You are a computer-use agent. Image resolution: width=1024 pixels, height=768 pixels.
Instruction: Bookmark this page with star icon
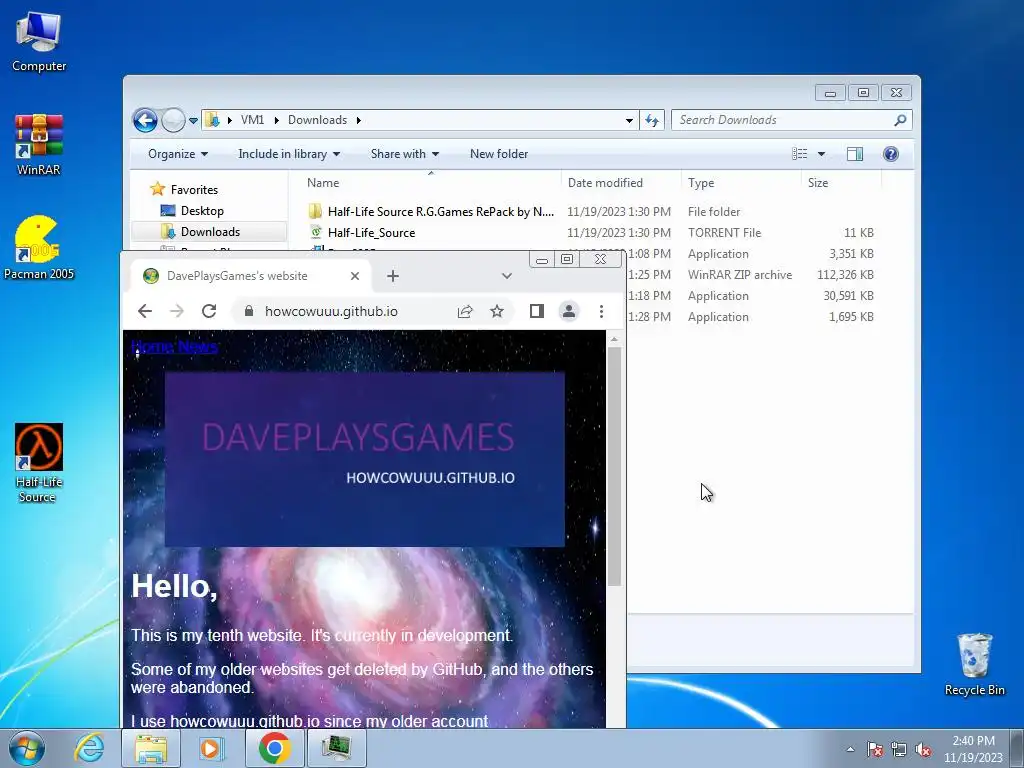[x=497, y=312]
